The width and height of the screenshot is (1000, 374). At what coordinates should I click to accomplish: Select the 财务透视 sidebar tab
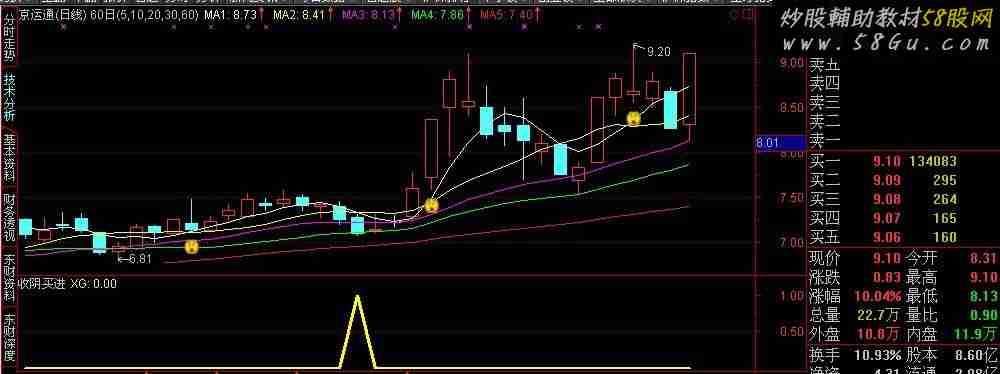(x=9, y=220)
